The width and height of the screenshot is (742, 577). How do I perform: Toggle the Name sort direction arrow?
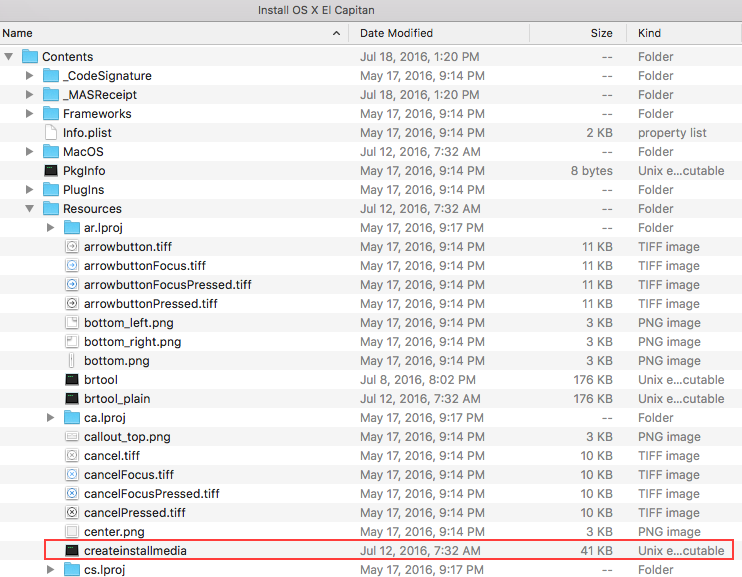click(336, 33)
